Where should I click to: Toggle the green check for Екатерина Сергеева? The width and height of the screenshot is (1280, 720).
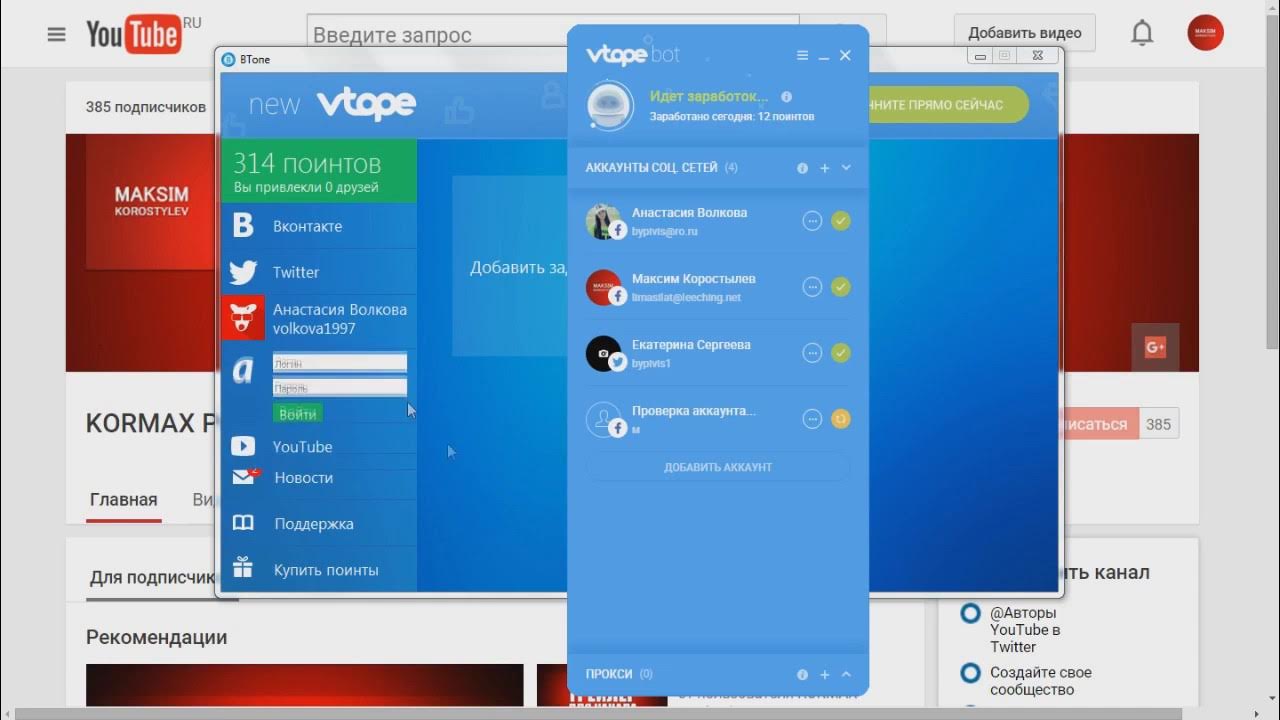click(841, 353)
